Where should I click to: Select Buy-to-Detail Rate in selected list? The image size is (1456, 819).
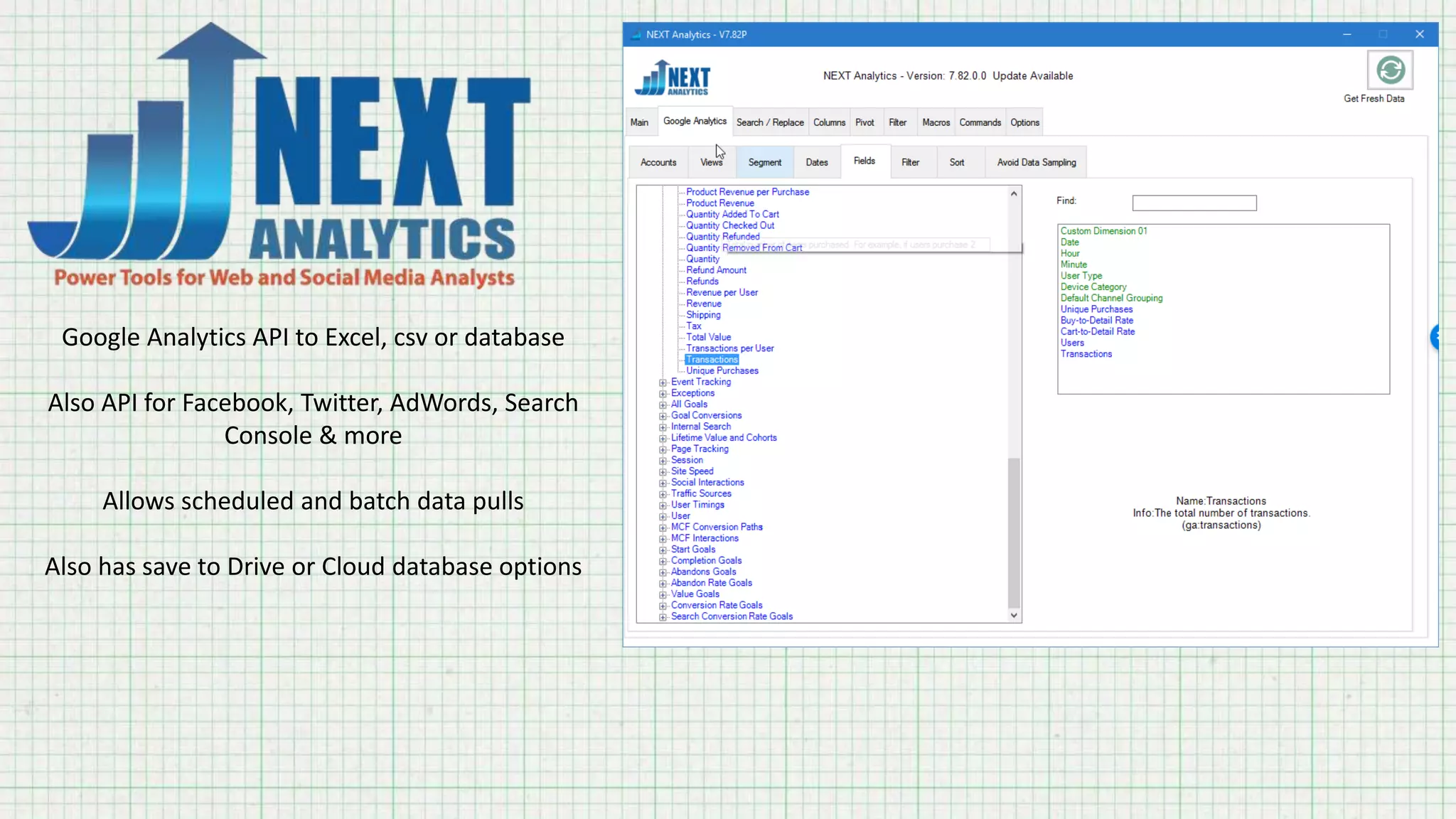[x=1096, y=321]
